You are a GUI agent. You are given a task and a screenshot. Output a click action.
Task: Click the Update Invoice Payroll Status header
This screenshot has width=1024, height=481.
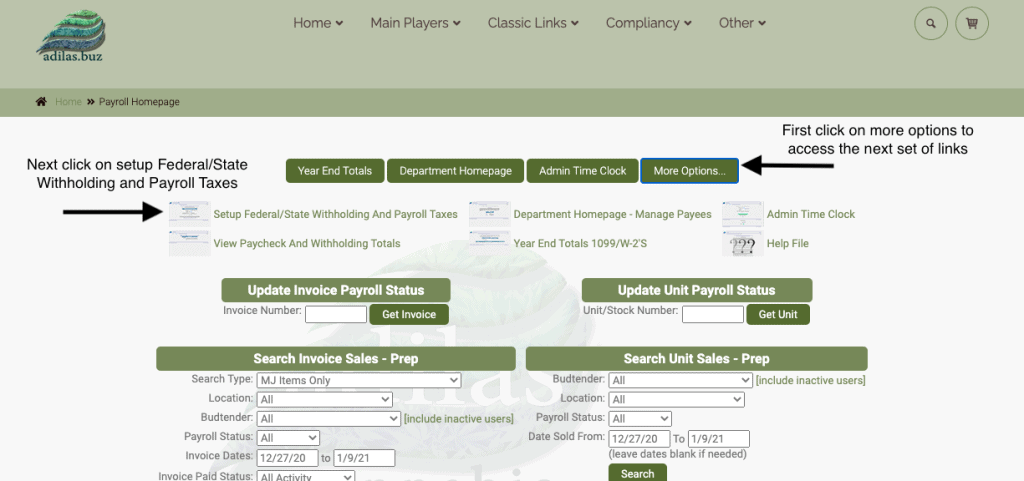point(336,290)
